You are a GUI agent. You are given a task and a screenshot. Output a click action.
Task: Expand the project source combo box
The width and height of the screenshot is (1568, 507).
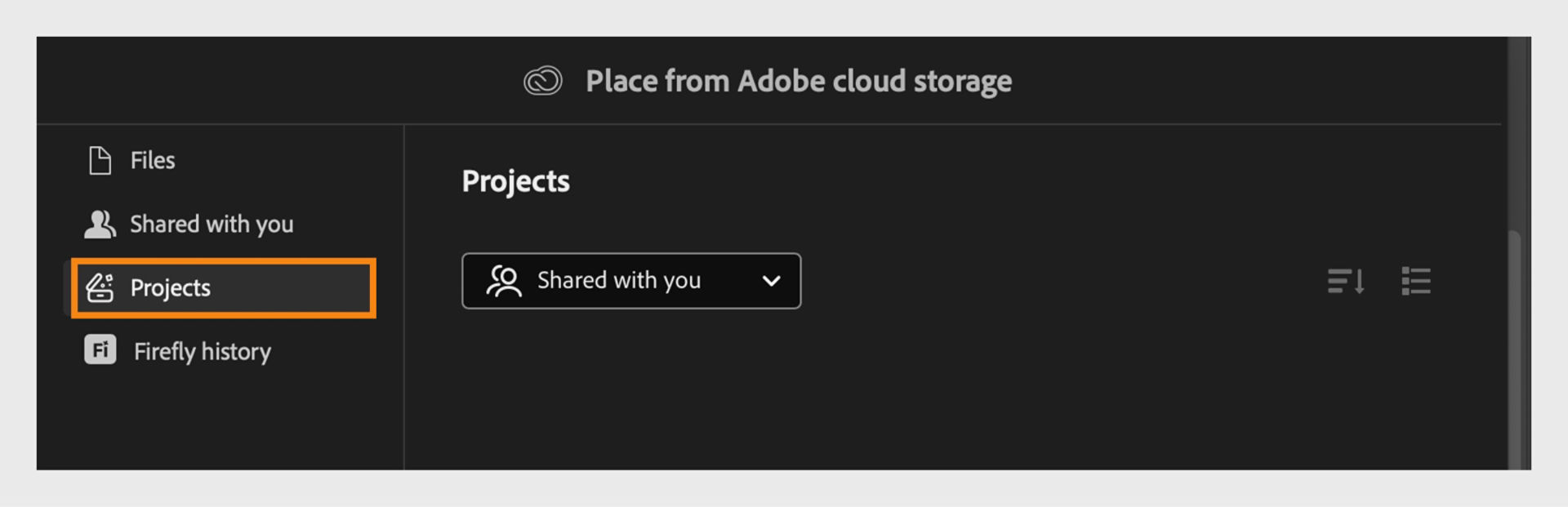click(x=632, y=281)
